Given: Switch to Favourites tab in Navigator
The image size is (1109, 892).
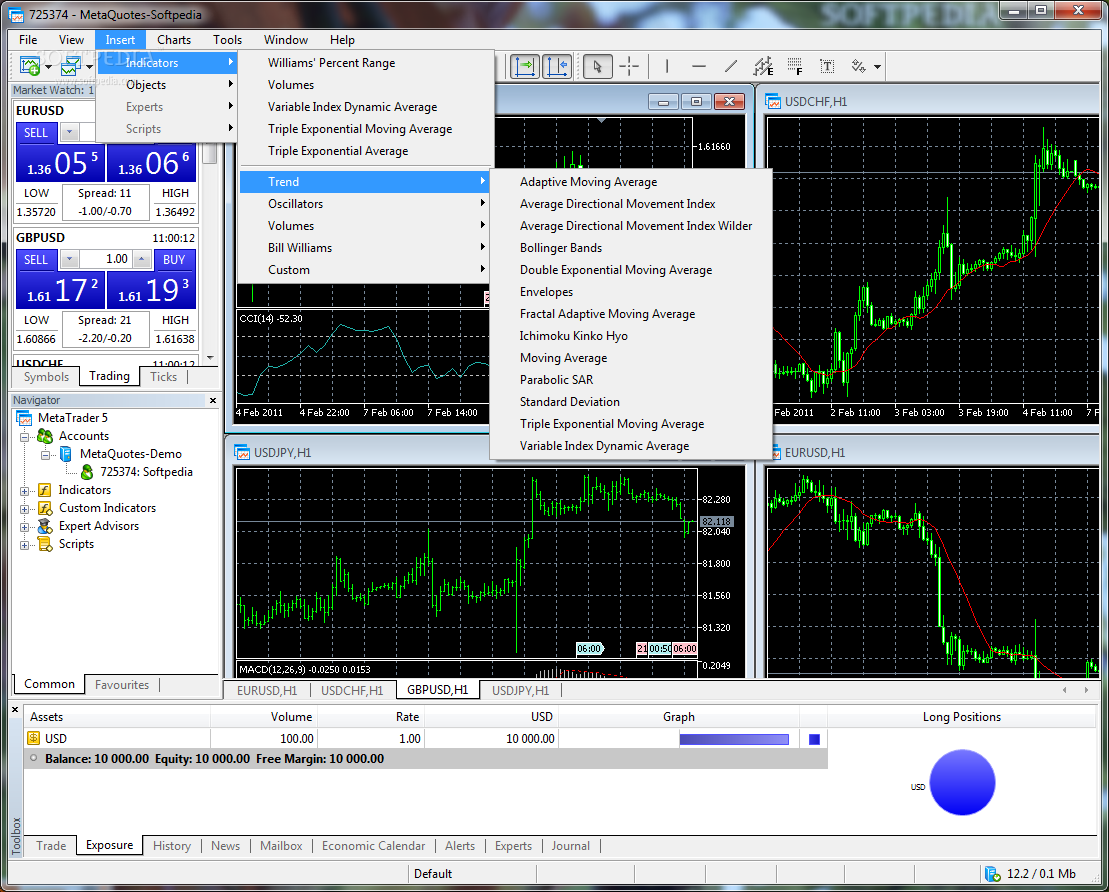Looking at the screenshot, I should coord(122,685).
